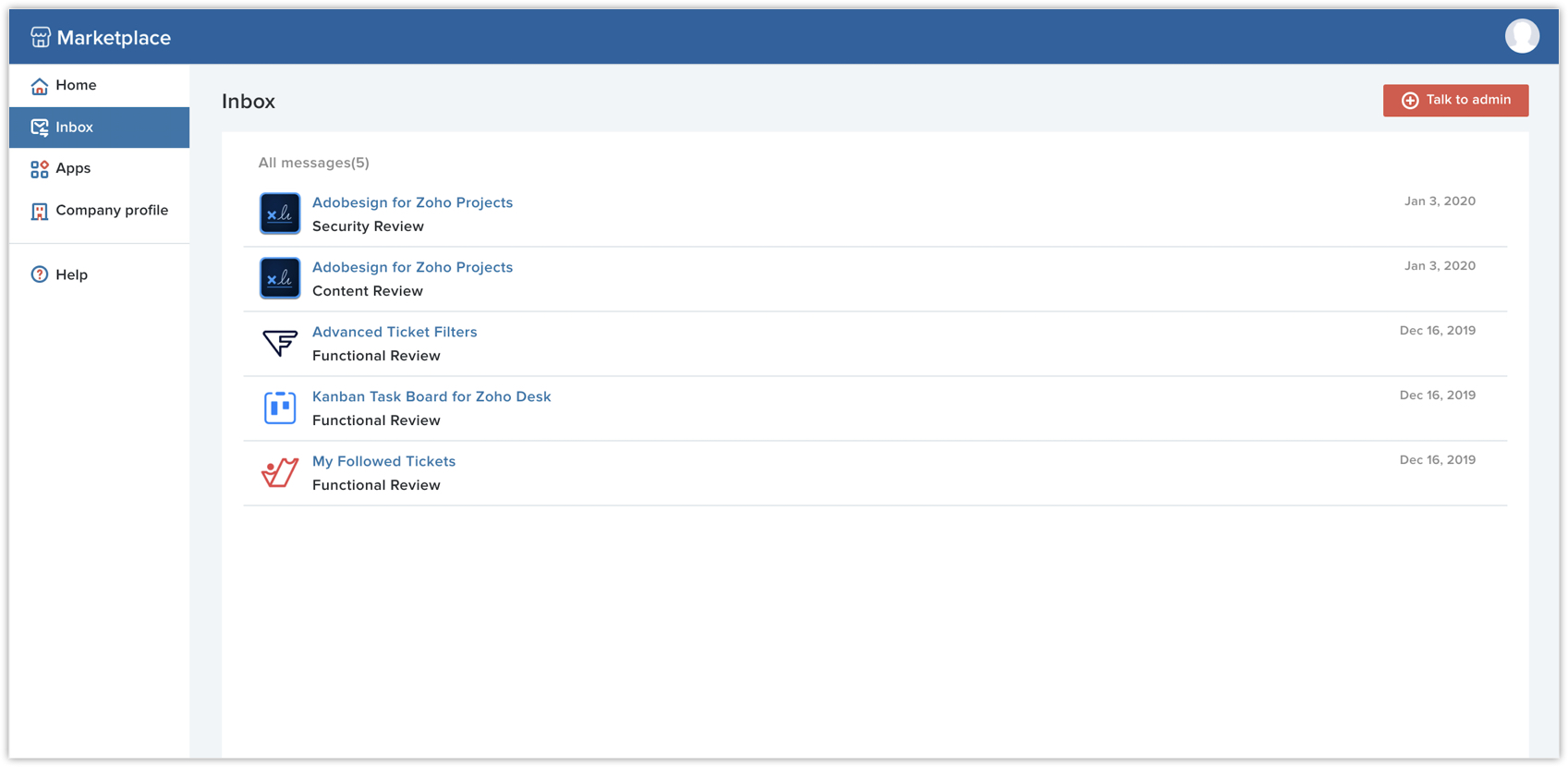1568x767 pixels.
Task: Click Adobesign icon beside Content Review
Action: [x=280, y=278]
